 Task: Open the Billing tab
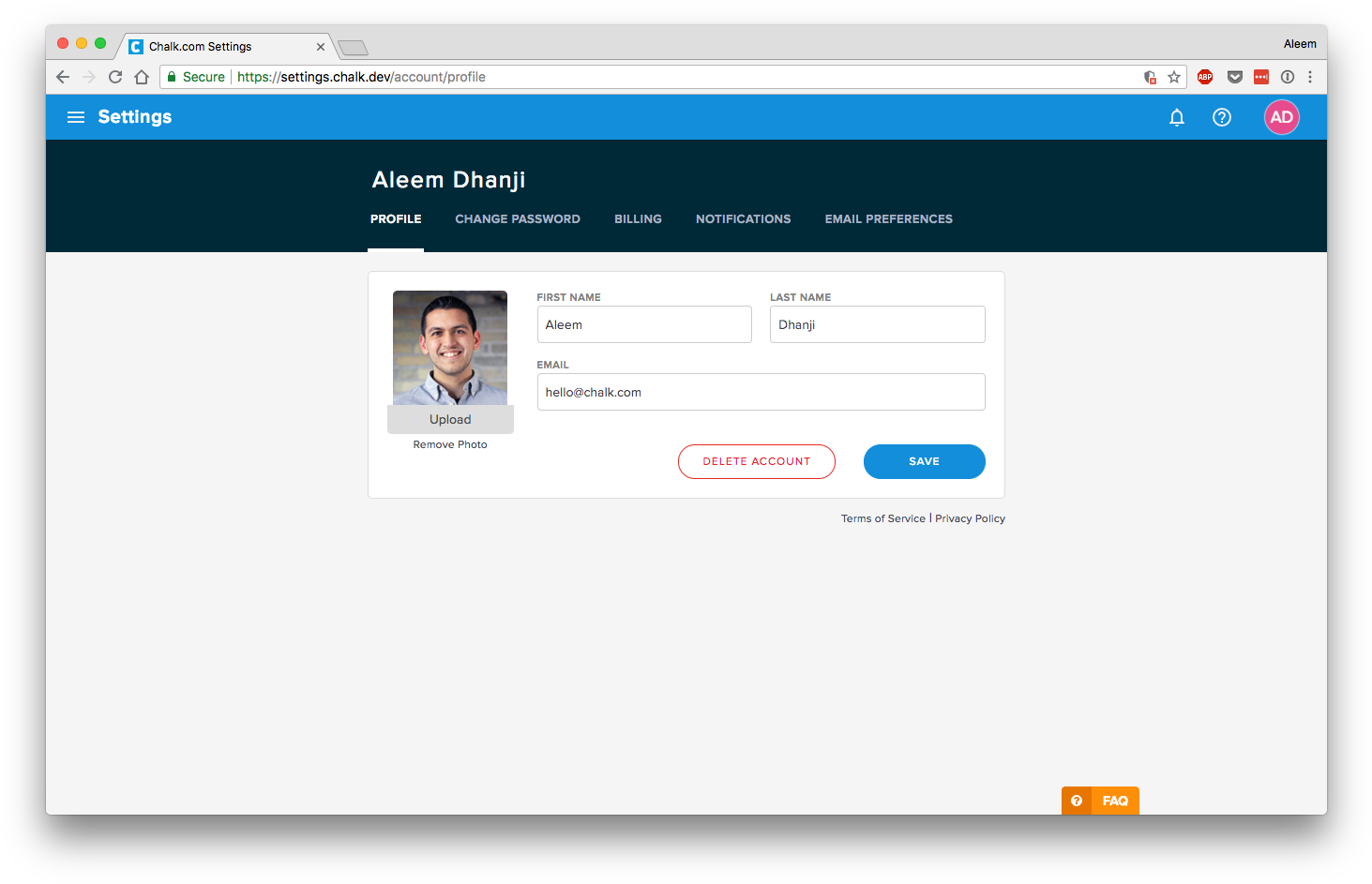pyautogui.click(x=638, y=219)
